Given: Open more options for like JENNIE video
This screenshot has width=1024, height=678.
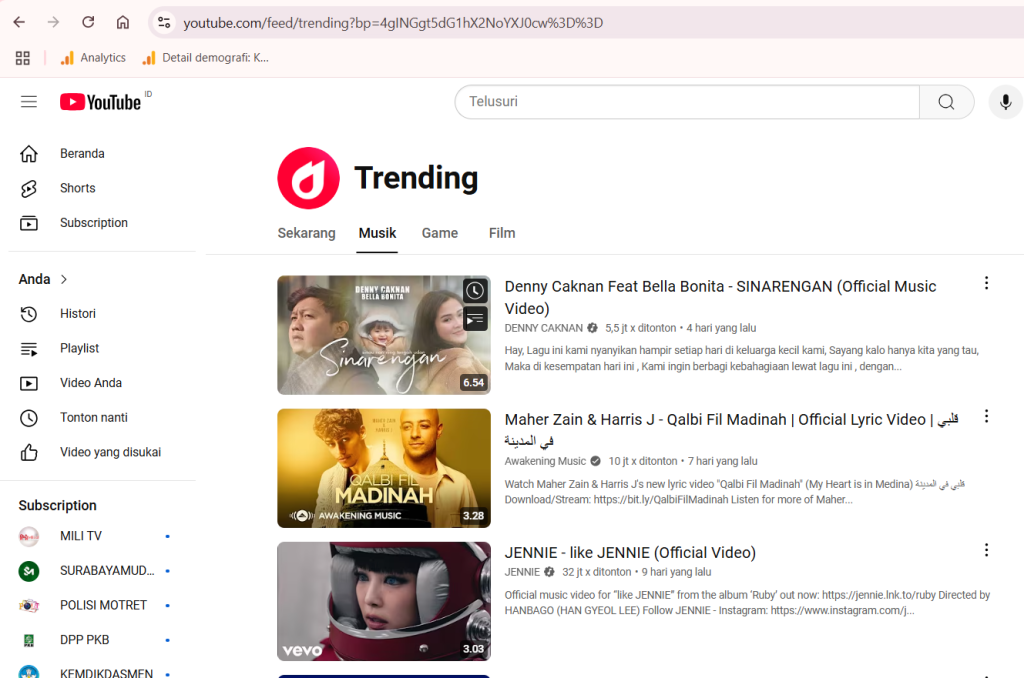Looking at the screenshot, I should 986,550.
